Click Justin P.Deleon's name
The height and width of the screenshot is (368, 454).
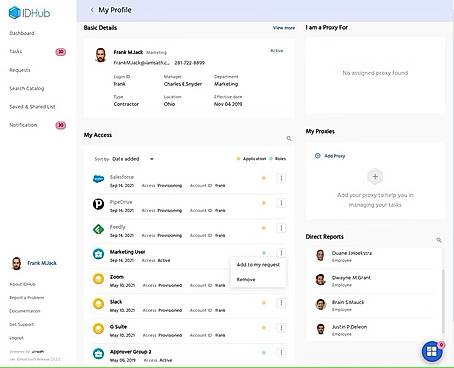(x=349, y=327)
